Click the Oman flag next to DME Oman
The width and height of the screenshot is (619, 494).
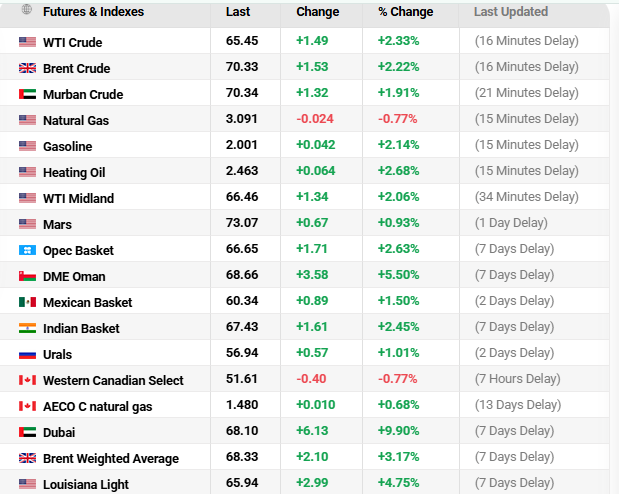coord(27,276)
